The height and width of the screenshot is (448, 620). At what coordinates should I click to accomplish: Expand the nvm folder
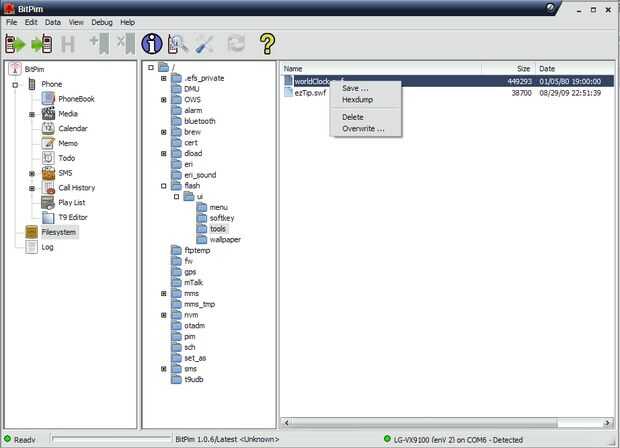(x=164, y=315)
